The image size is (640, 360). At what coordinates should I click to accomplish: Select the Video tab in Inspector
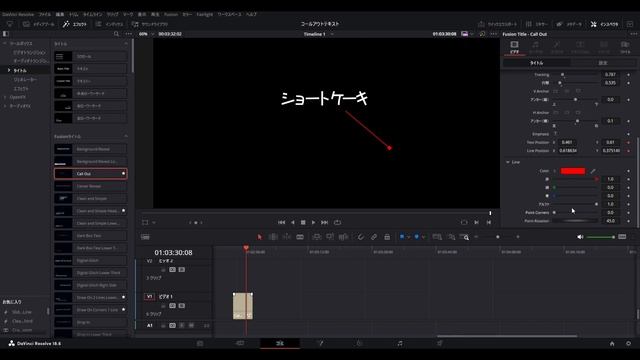point(514,47)
